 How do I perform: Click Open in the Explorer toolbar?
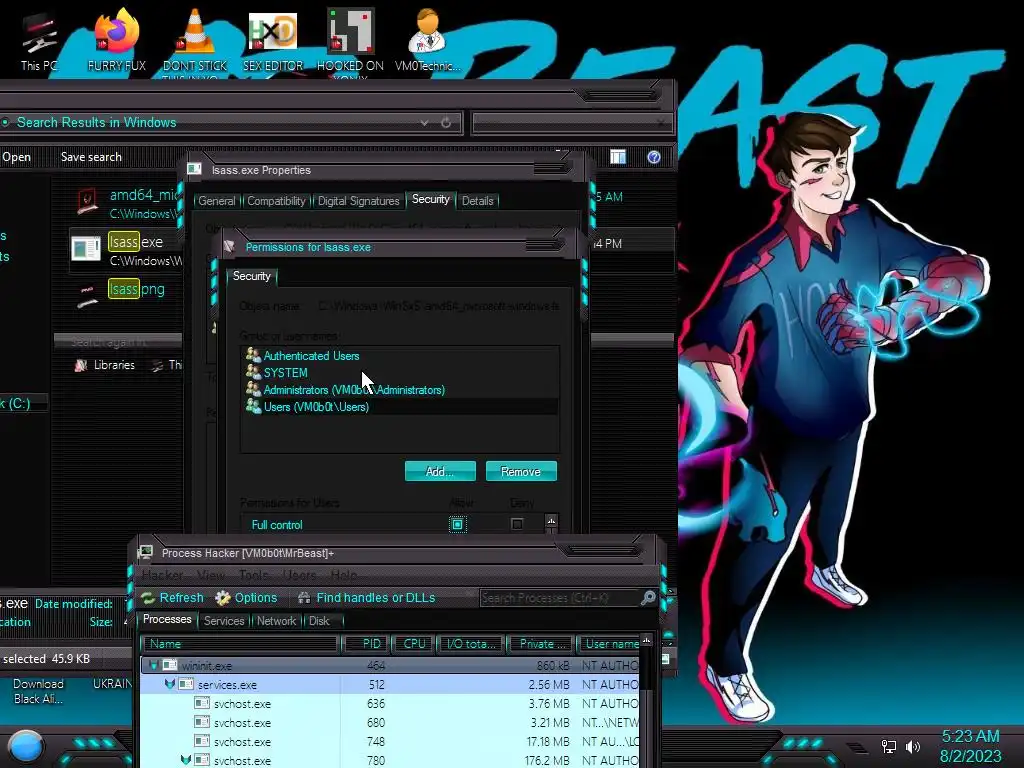[x=16, y=157]
